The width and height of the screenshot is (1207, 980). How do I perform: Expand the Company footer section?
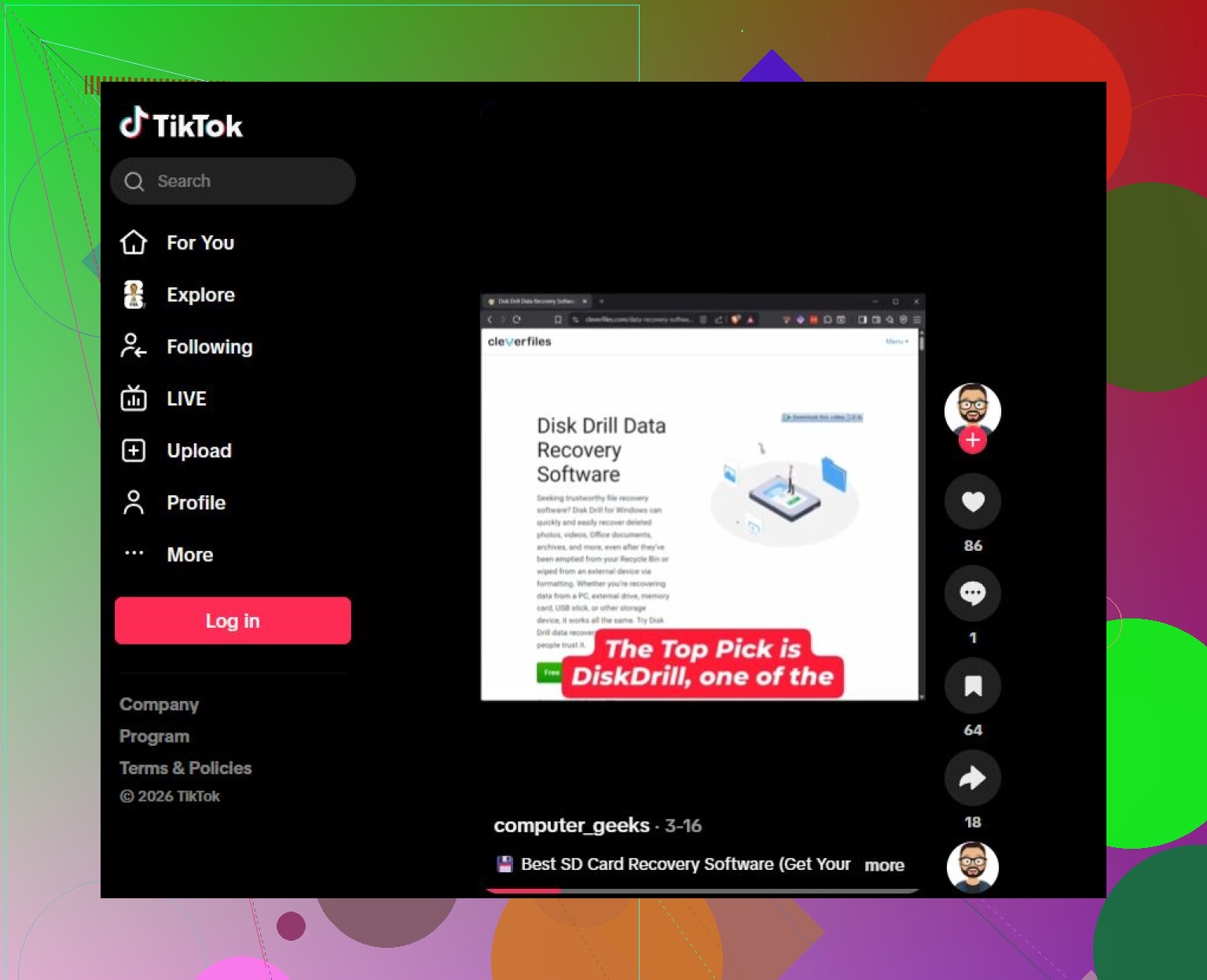159,704
